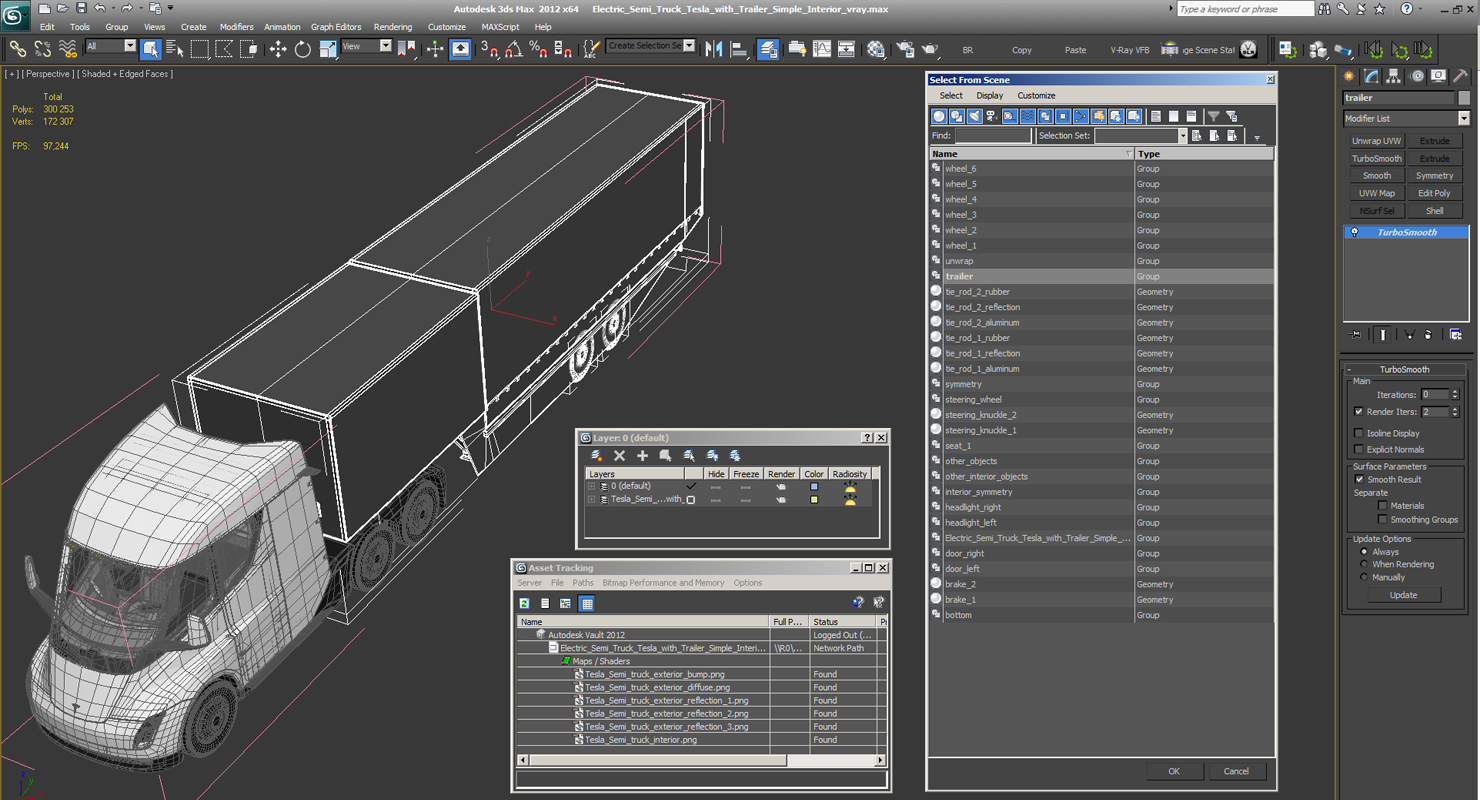
Task: Select the Always update option
Action: coord(1364,552)
